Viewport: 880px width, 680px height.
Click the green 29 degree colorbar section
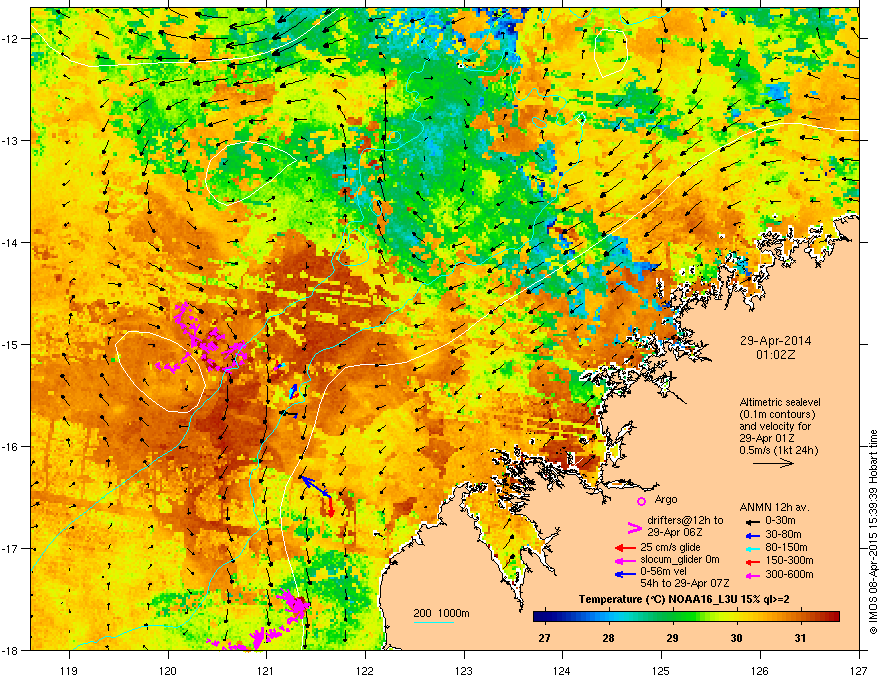tap(672, 617)
